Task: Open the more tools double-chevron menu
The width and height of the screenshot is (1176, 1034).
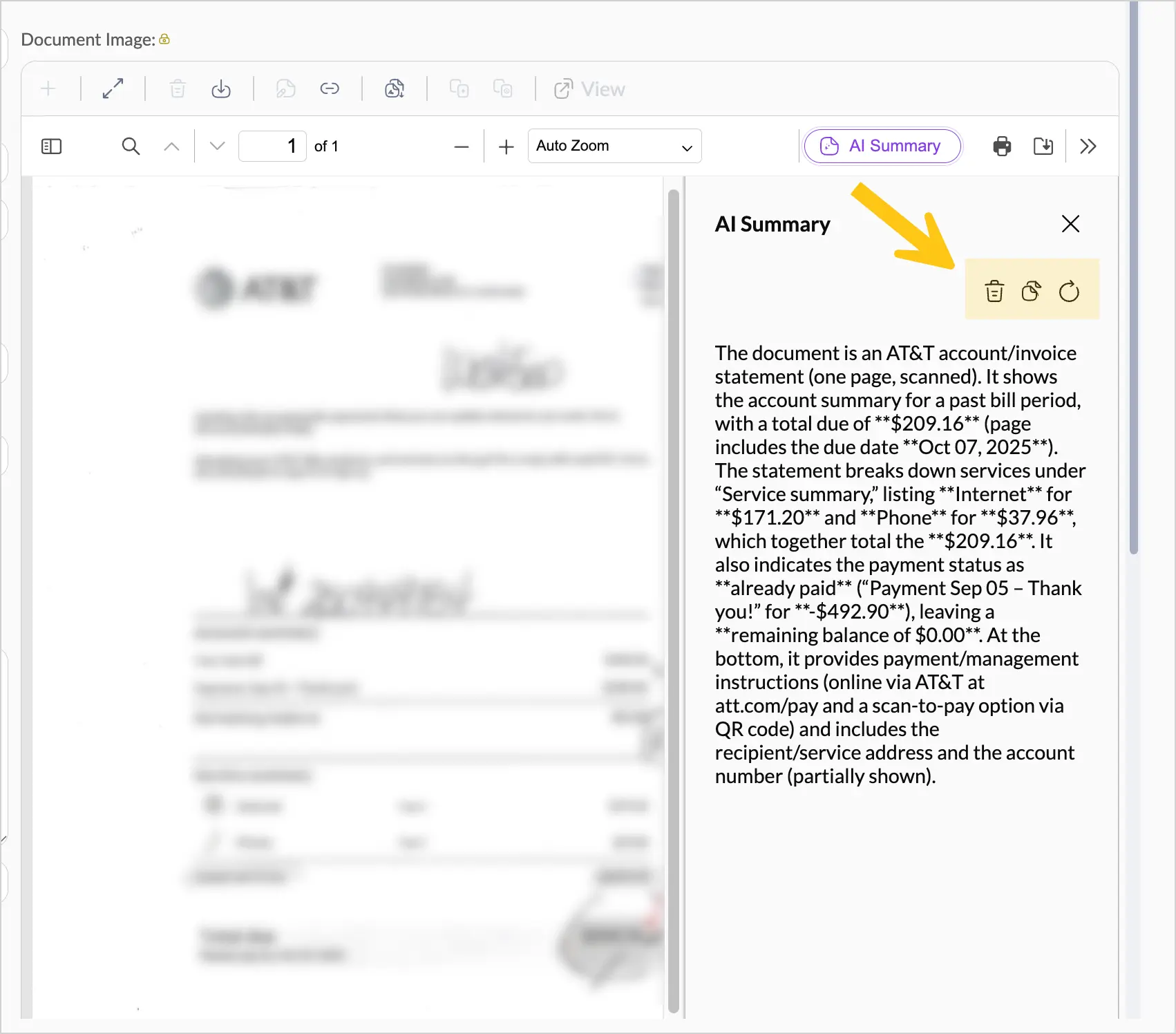Action: pos(1088,147)
